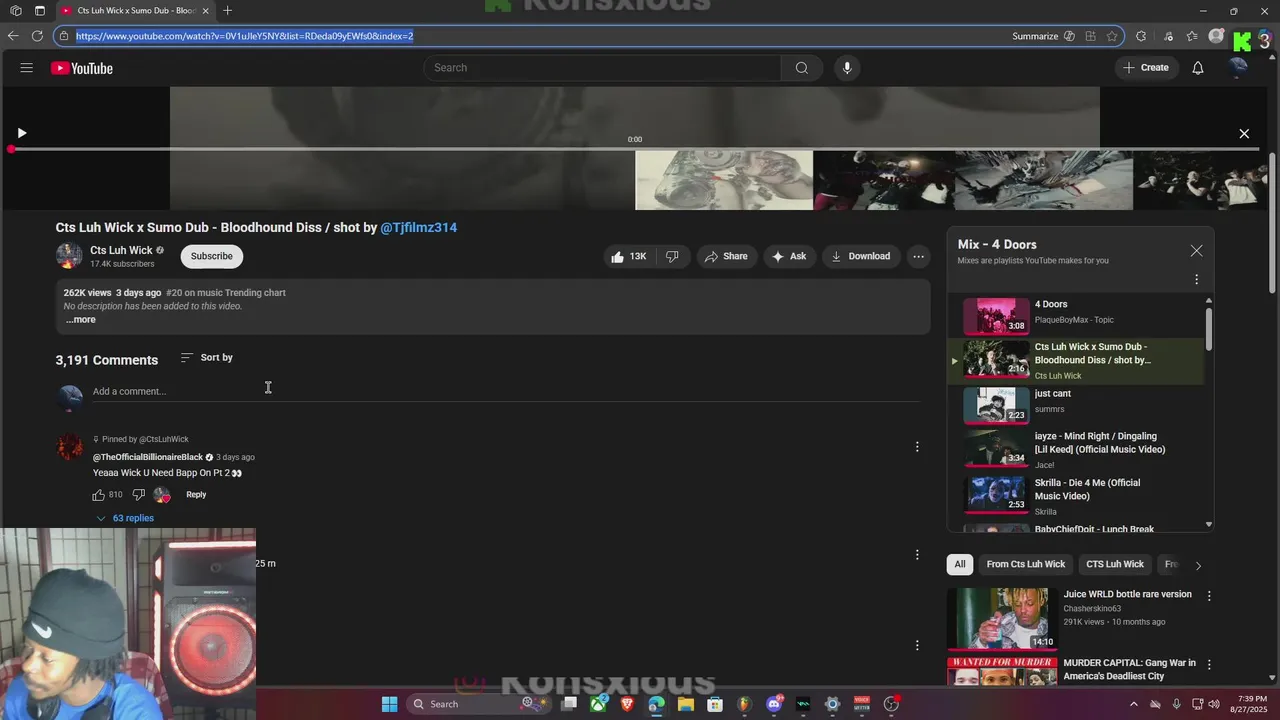Viewport: 1280px width, 720px height.
Task: Focus the Add a comment field
Action: [506, 391]
